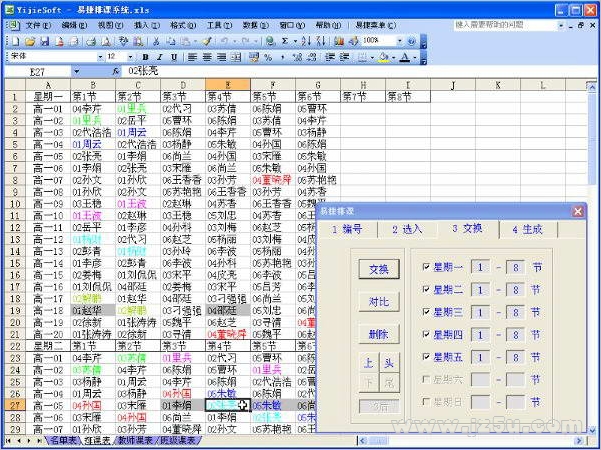Open the font name dropdown 宋体
This screenshot has height=450, width=601.
100,57
